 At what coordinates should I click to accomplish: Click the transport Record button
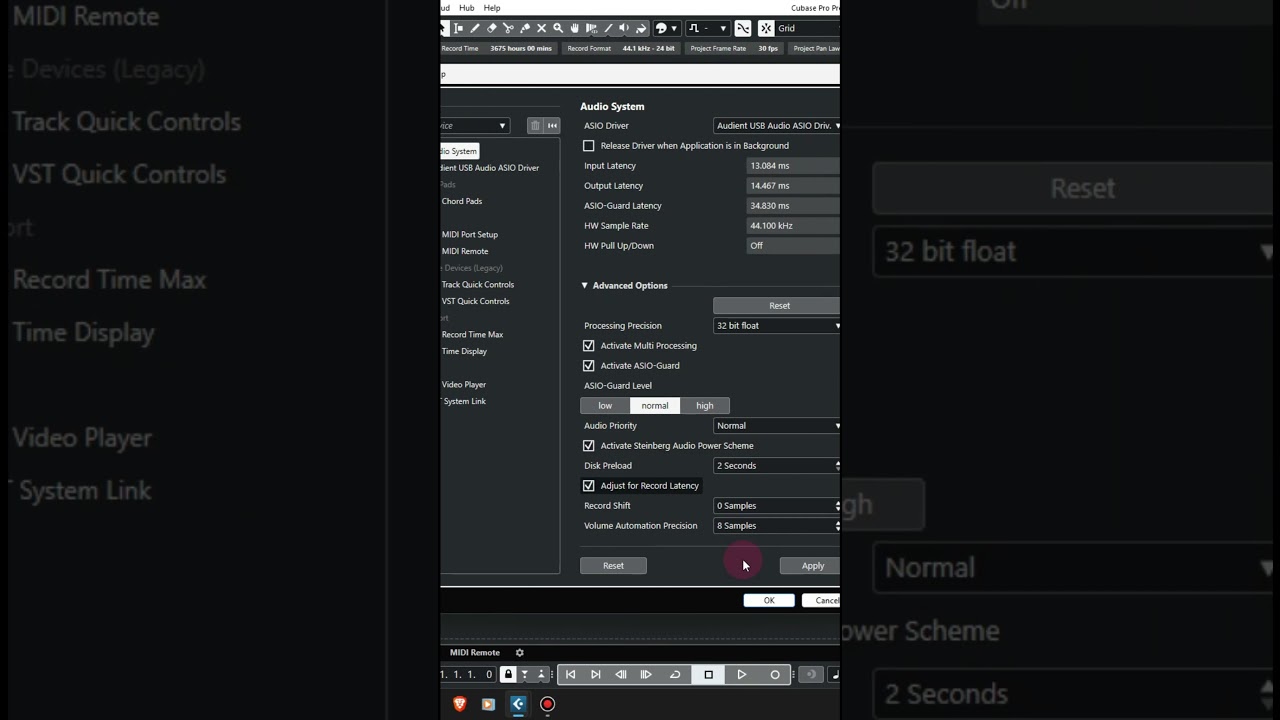click(775, 675)
